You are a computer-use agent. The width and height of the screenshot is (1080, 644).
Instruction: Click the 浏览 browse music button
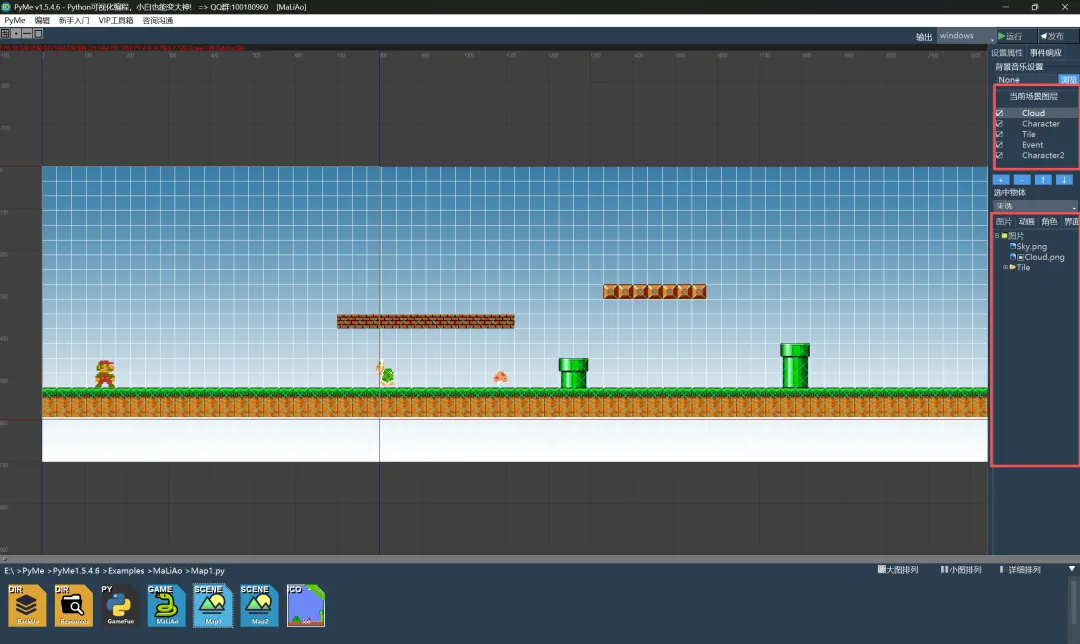click(1068, 80)
